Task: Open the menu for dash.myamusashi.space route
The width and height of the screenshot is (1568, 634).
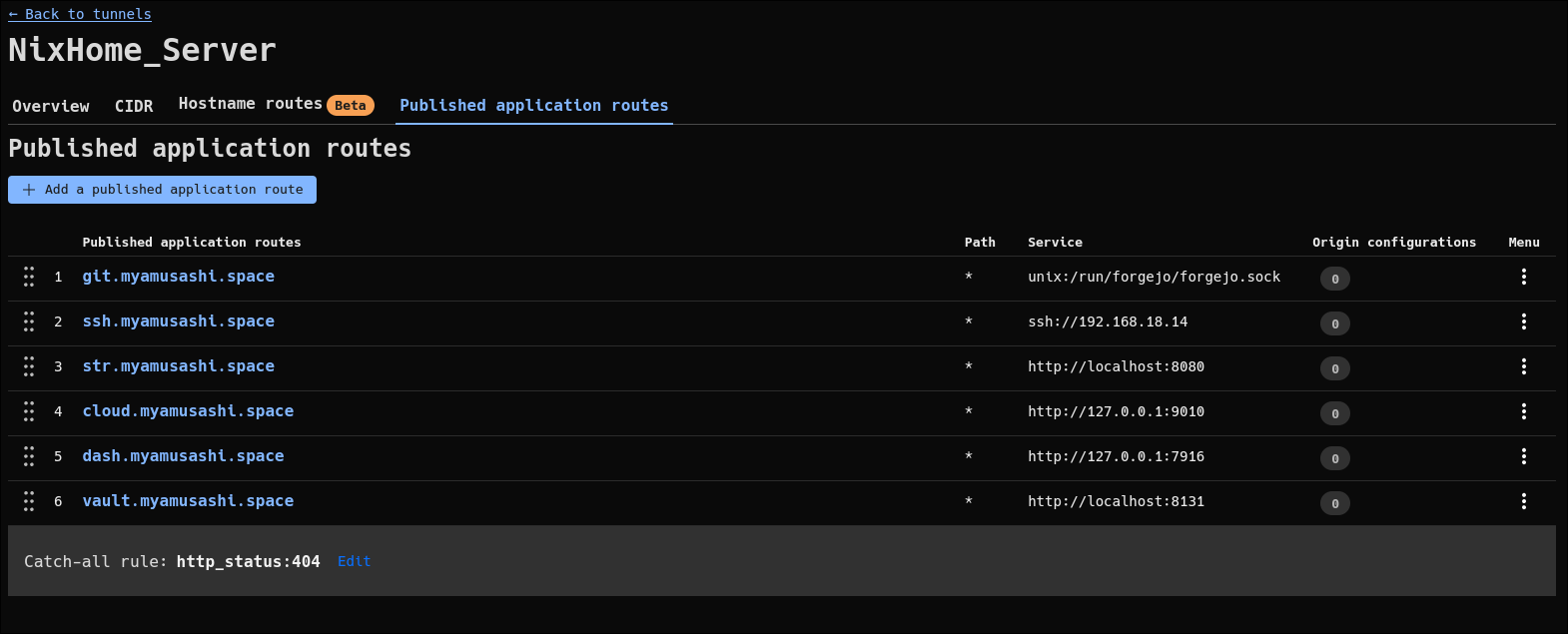Action: tap(1523, 456)
